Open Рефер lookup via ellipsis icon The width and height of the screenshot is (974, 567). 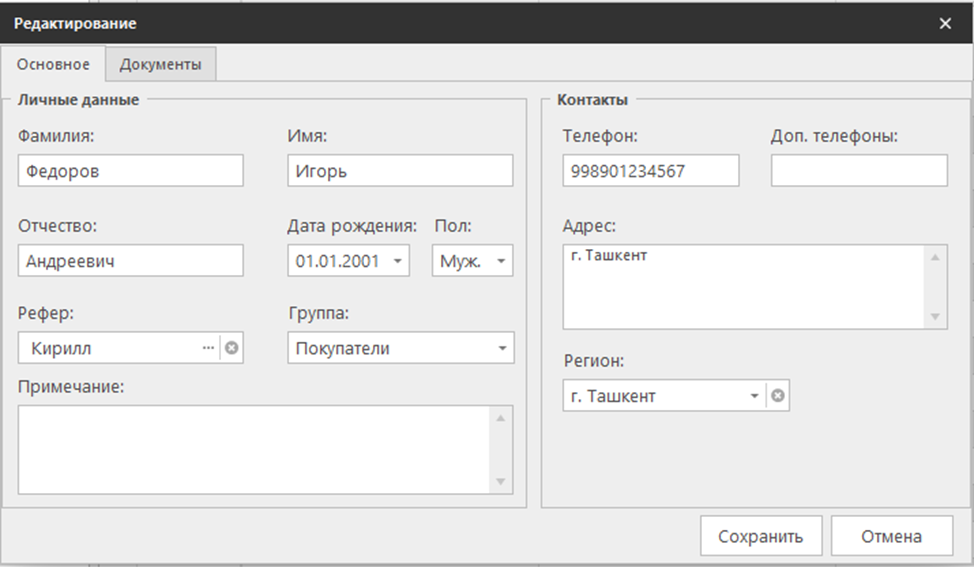tap(208, 348)
